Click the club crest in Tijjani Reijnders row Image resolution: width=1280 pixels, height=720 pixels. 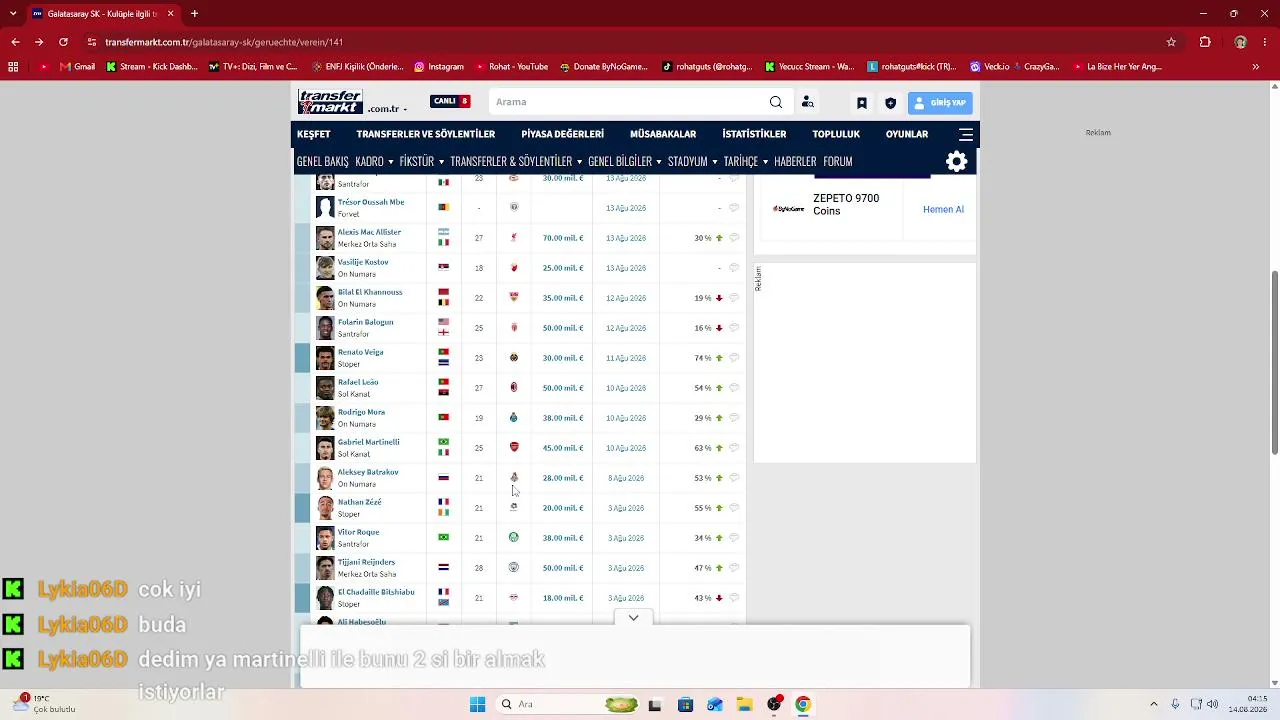(x=514, y=568)
